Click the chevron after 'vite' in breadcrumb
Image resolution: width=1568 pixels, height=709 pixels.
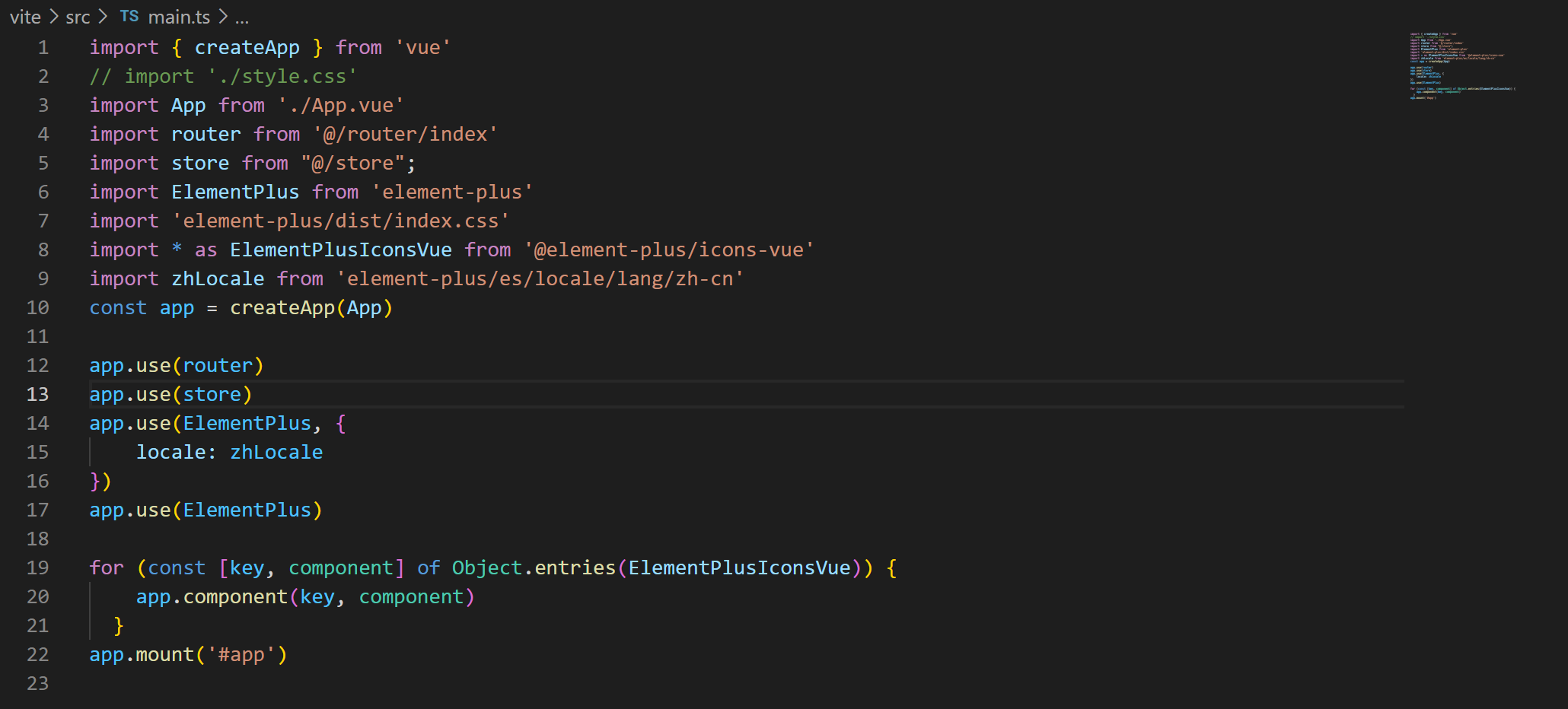(x=53, y=16)
